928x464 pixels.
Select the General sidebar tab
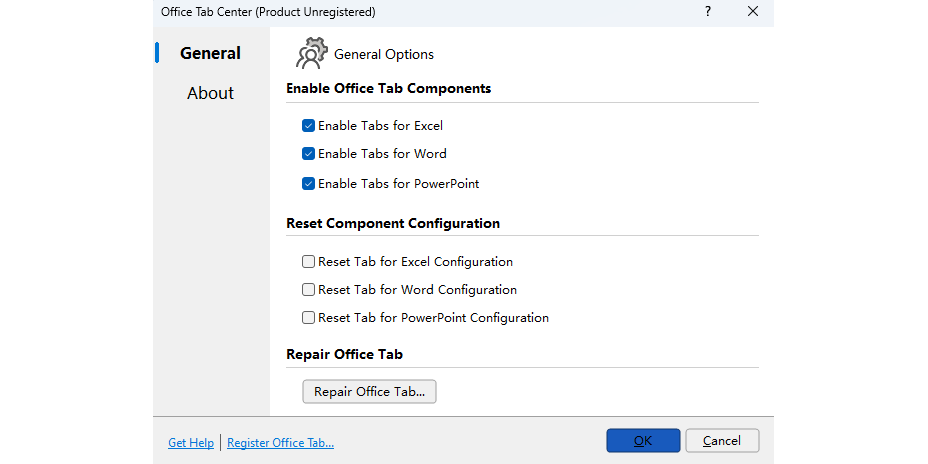210,53
